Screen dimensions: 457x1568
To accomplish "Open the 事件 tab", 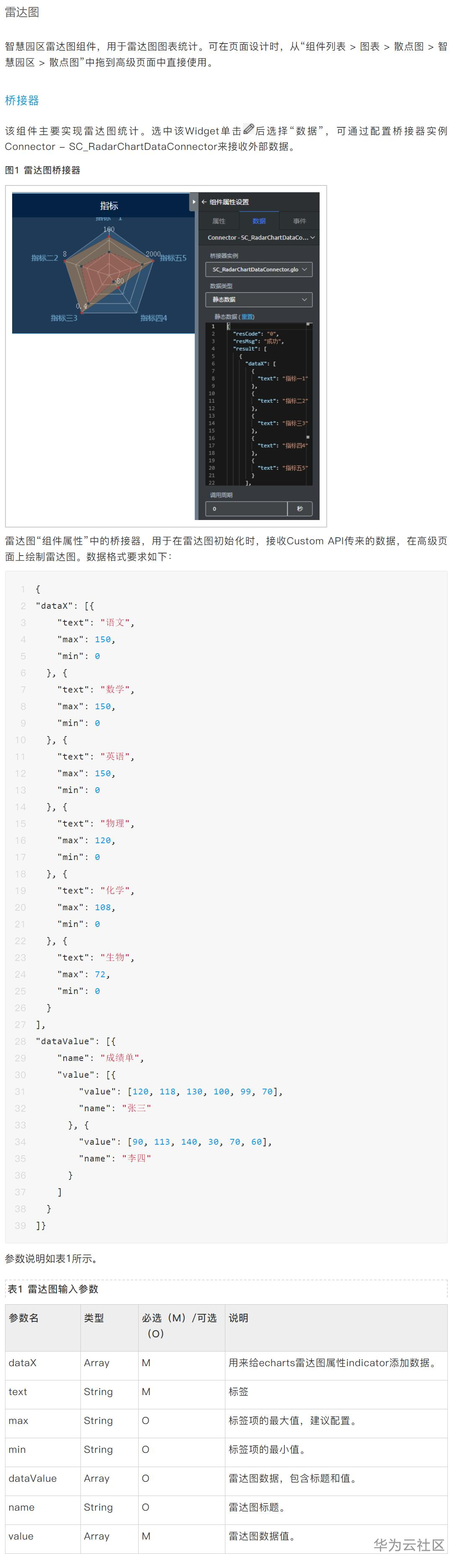I will click(299, 221).
